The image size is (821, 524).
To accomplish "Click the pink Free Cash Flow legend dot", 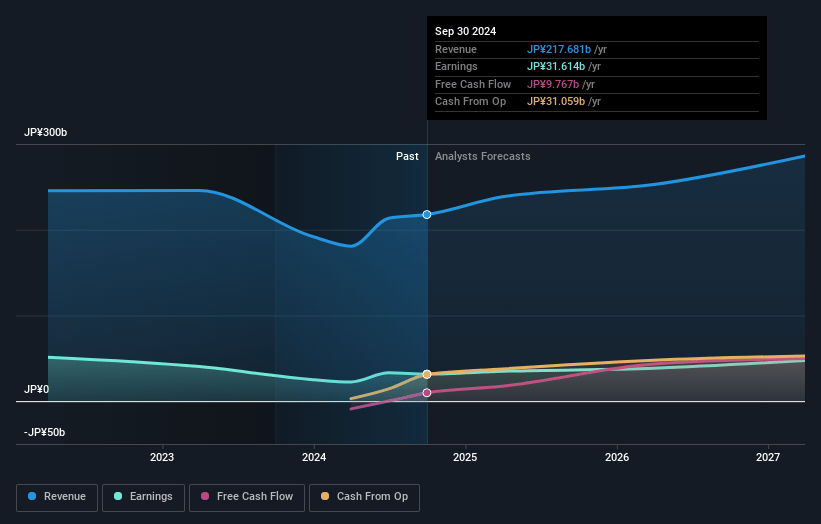I will (x=205, y=496).
